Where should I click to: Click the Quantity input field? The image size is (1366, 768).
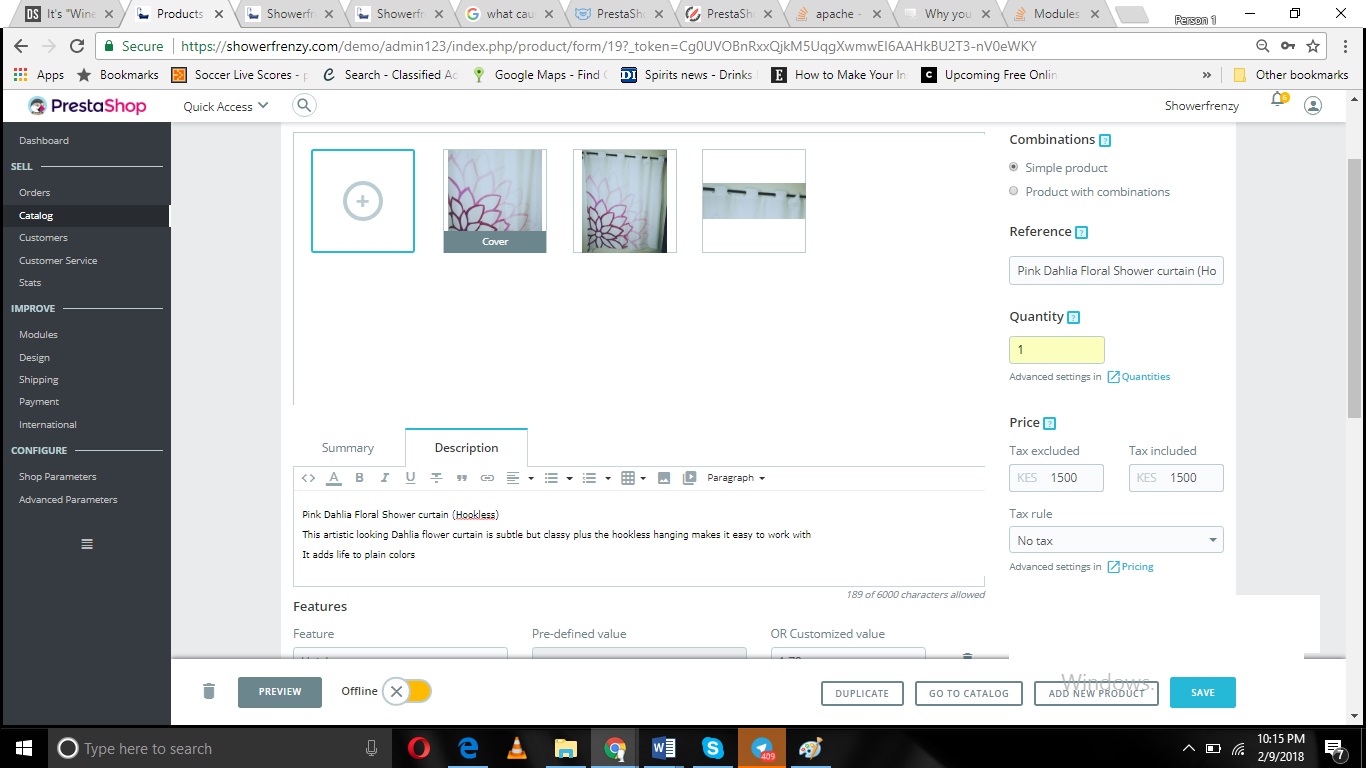pyautogui.click(x=1057, y=349)
